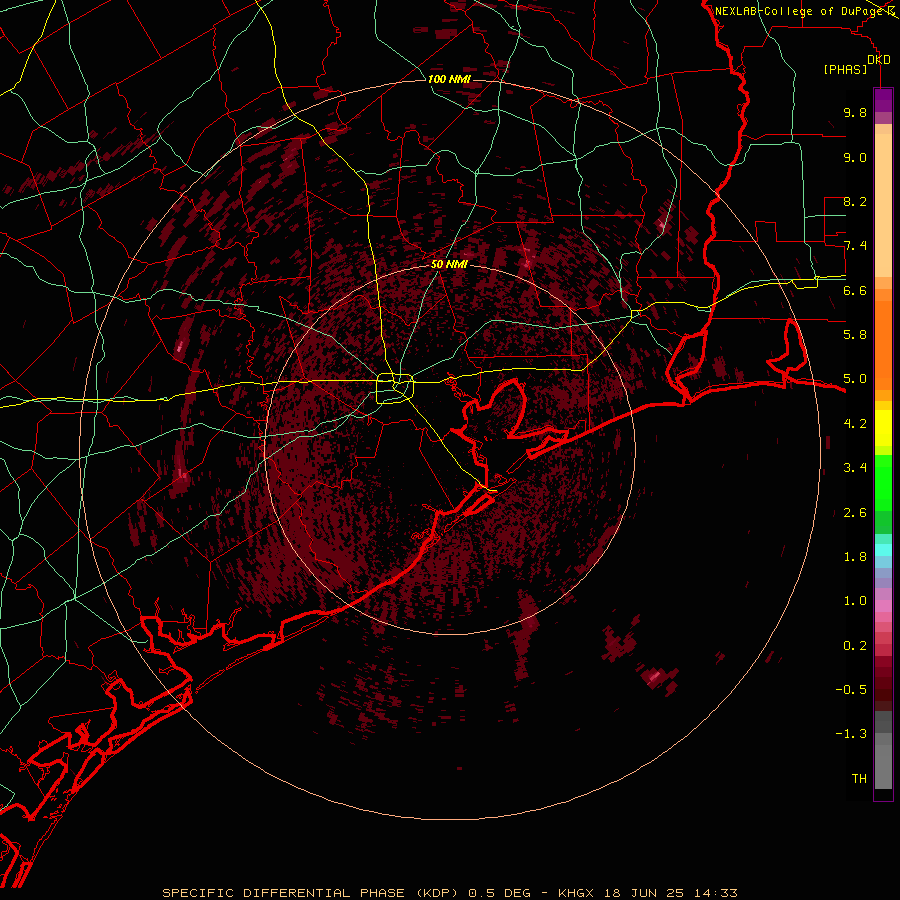The width and height of the screenshot is (900, 900).
Task: Select the 7.4 scale value
Action: 855,246
